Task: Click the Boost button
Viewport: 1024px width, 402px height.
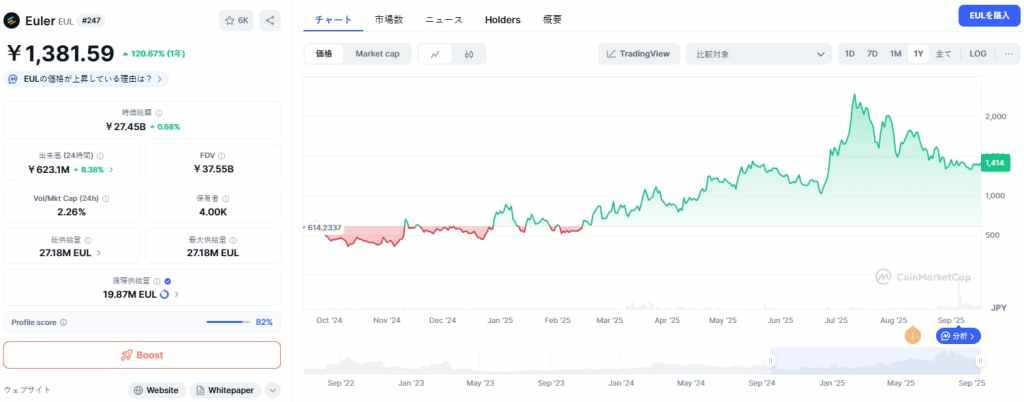Action: [x=142, y=355]
